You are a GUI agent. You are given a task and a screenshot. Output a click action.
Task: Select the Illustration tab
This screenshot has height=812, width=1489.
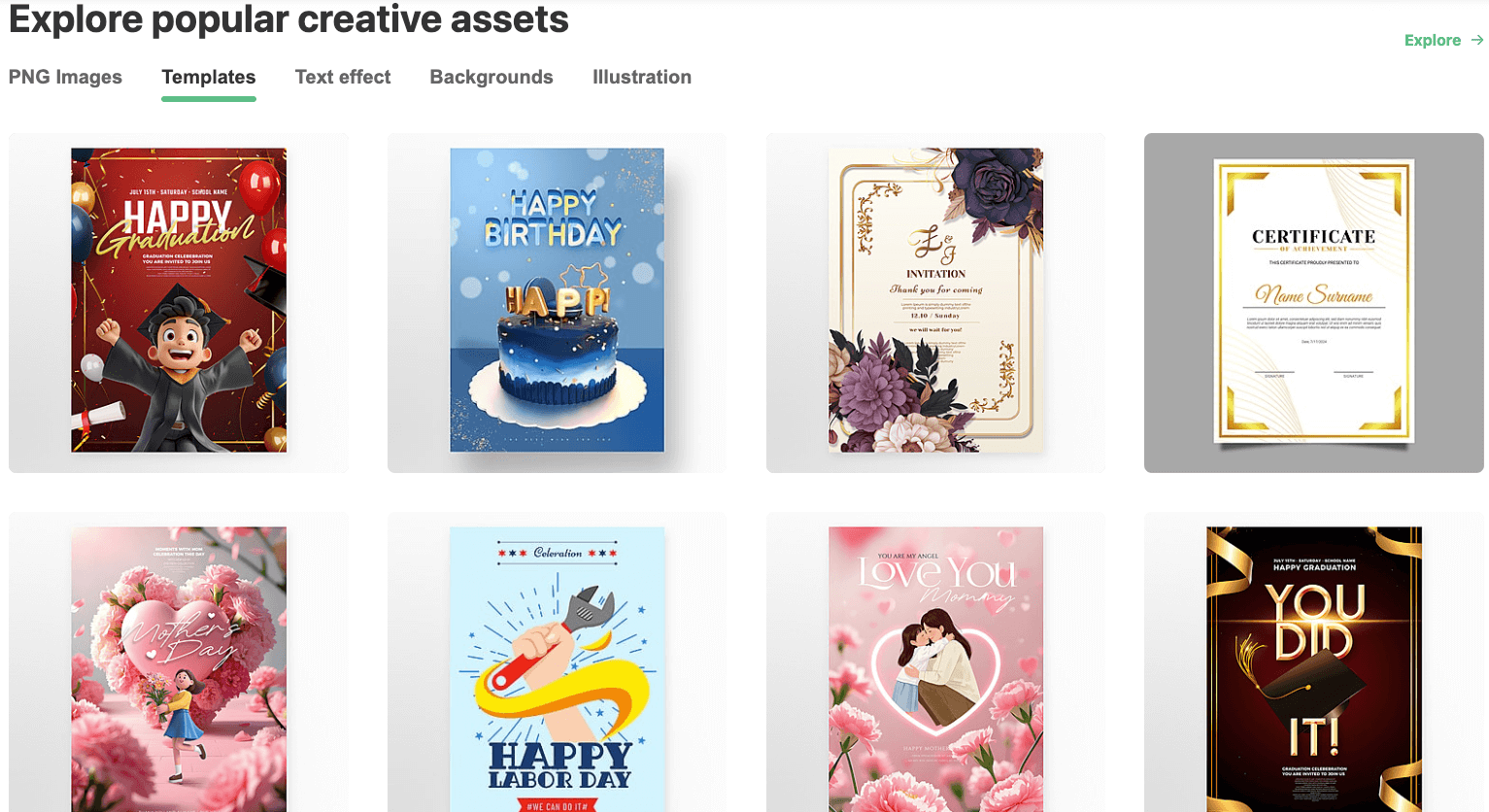tap(642, 77)
